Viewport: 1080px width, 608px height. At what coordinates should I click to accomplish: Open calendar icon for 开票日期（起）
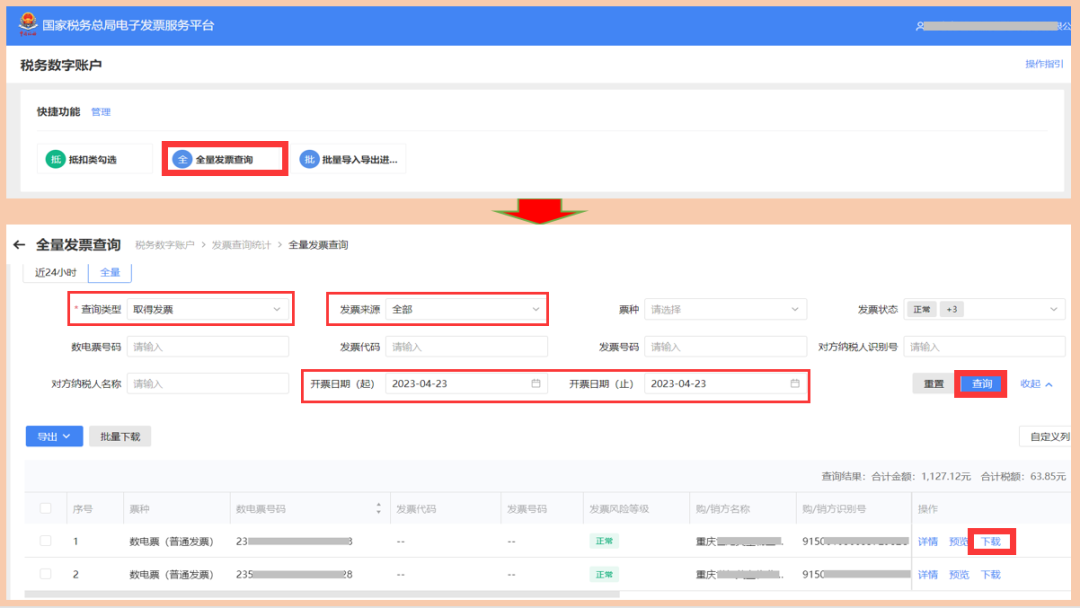point(536,383)
